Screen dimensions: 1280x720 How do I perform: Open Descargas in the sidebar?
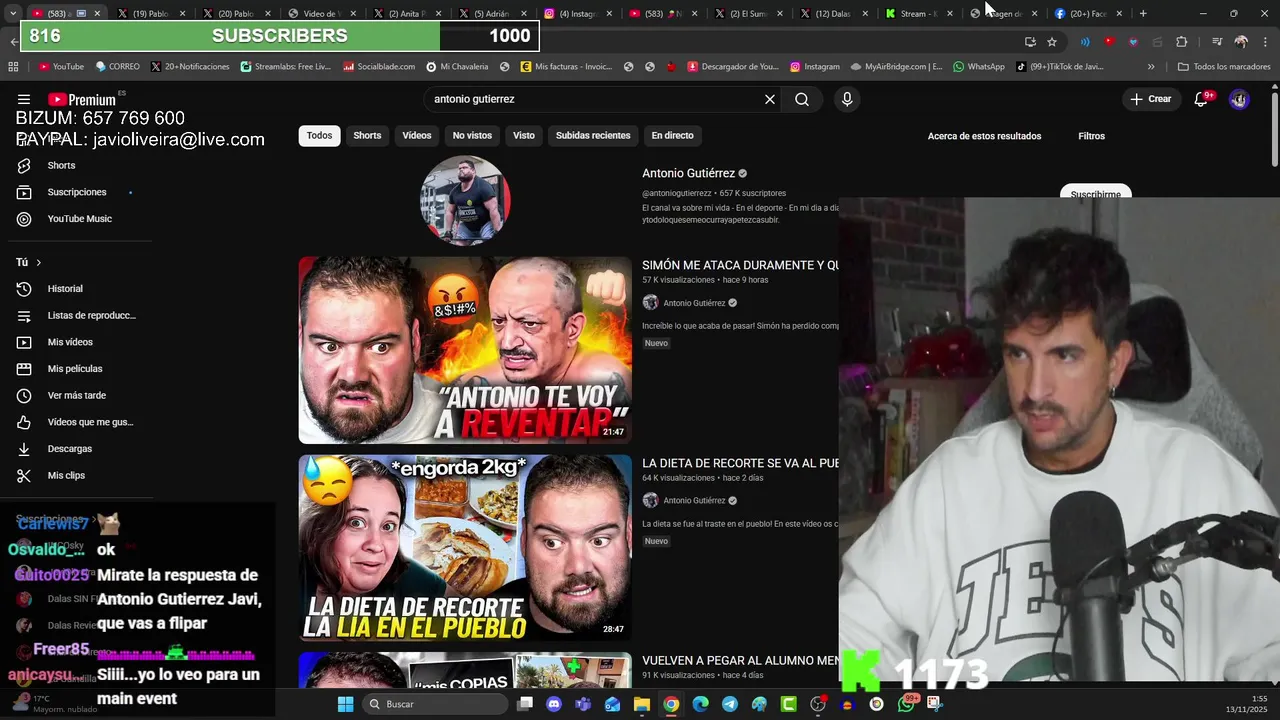point(69,449)
